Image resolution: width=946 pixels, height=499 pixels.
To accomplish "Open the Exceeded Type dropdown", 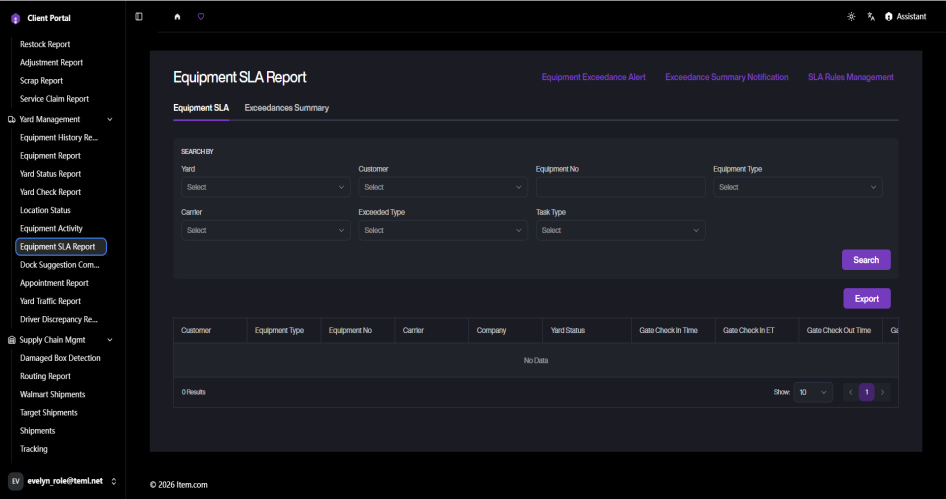I will (443, 230).
